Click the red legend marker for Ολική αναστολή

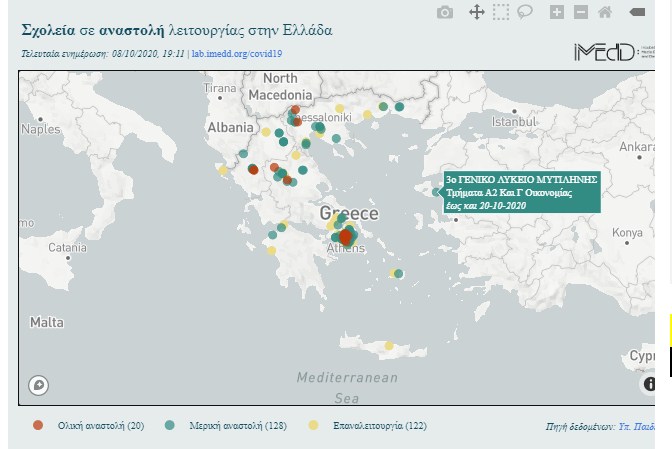pos(38,426)
